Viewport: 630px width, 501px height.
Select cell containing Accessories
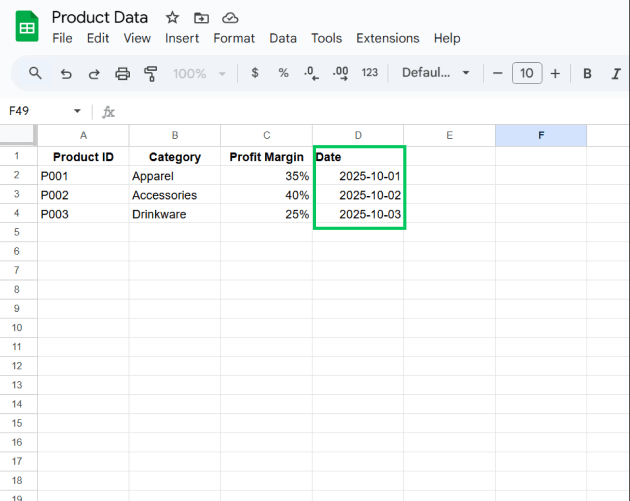(x=174, y=195)
